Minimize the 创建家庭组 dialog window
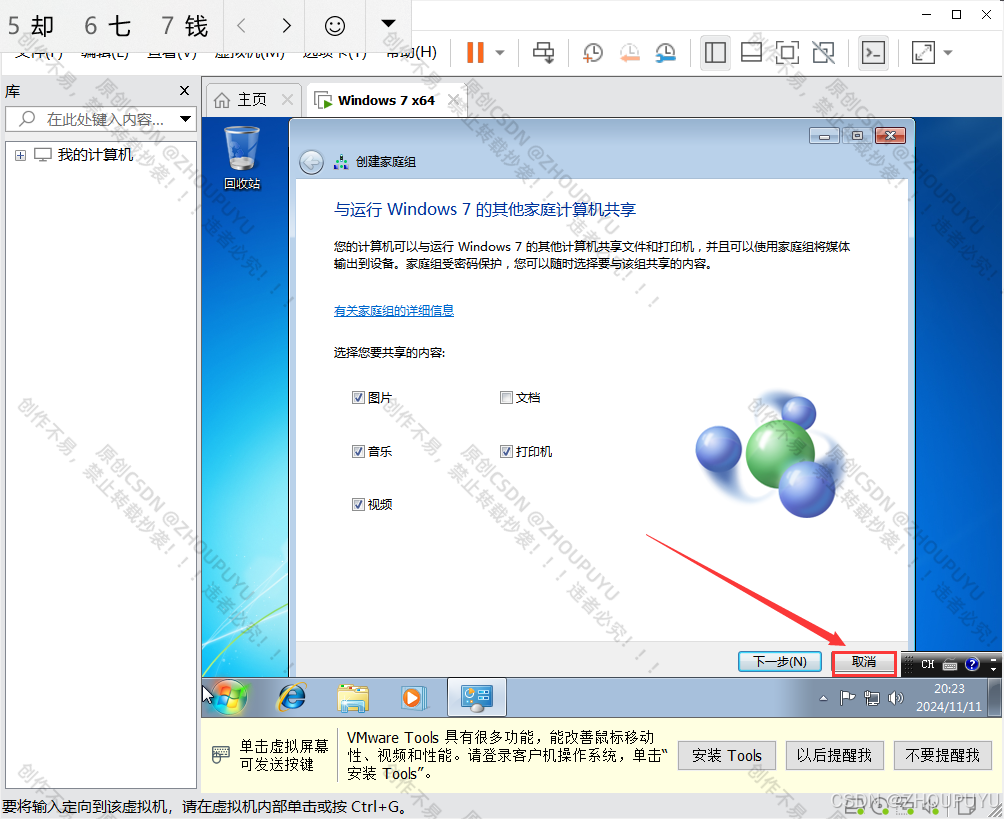This screenshot has height=819, width=1004. (x=824, y=136)
